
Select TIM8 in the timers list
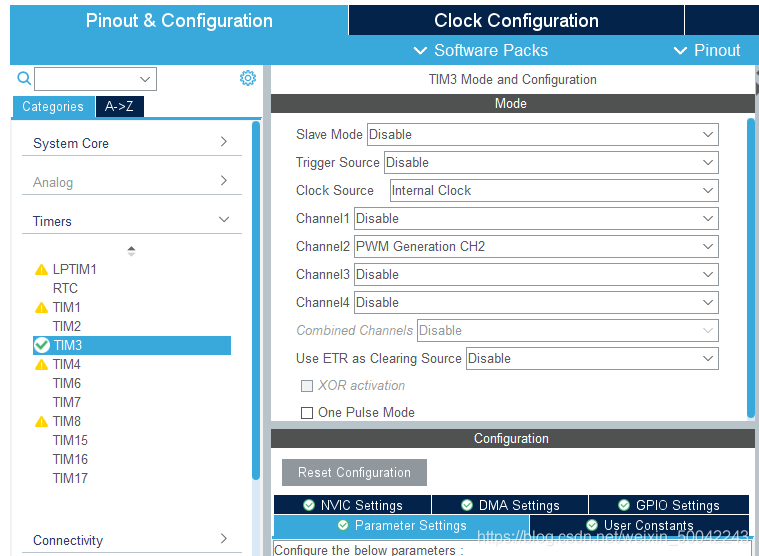click(x=67, y=421)
